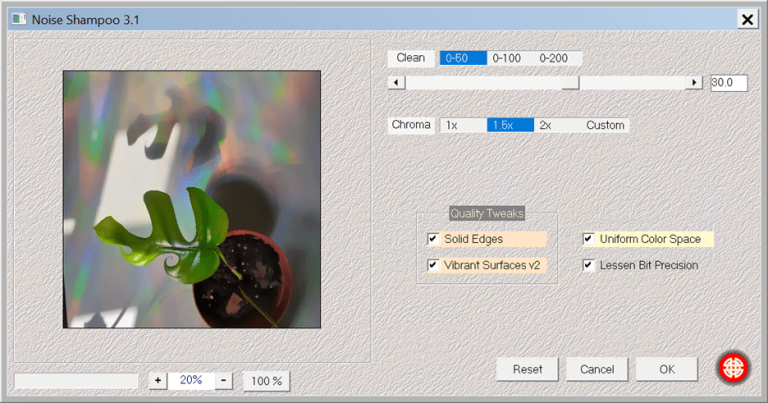Click the Noise Shampoo title bar icon
The width and height of the screenshot is (768, 403).
click(17, 18)
